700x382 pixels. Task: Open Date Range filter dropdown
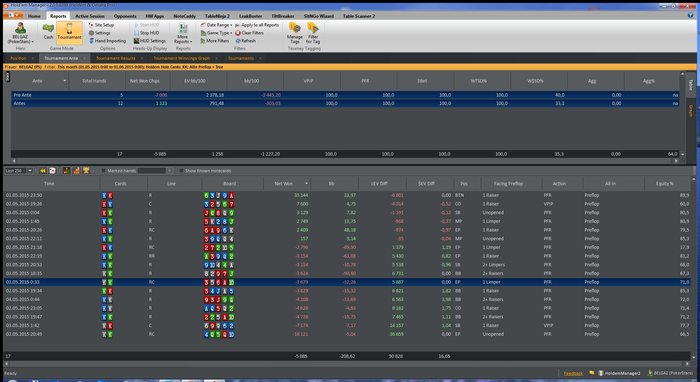[x=216, y=25]
